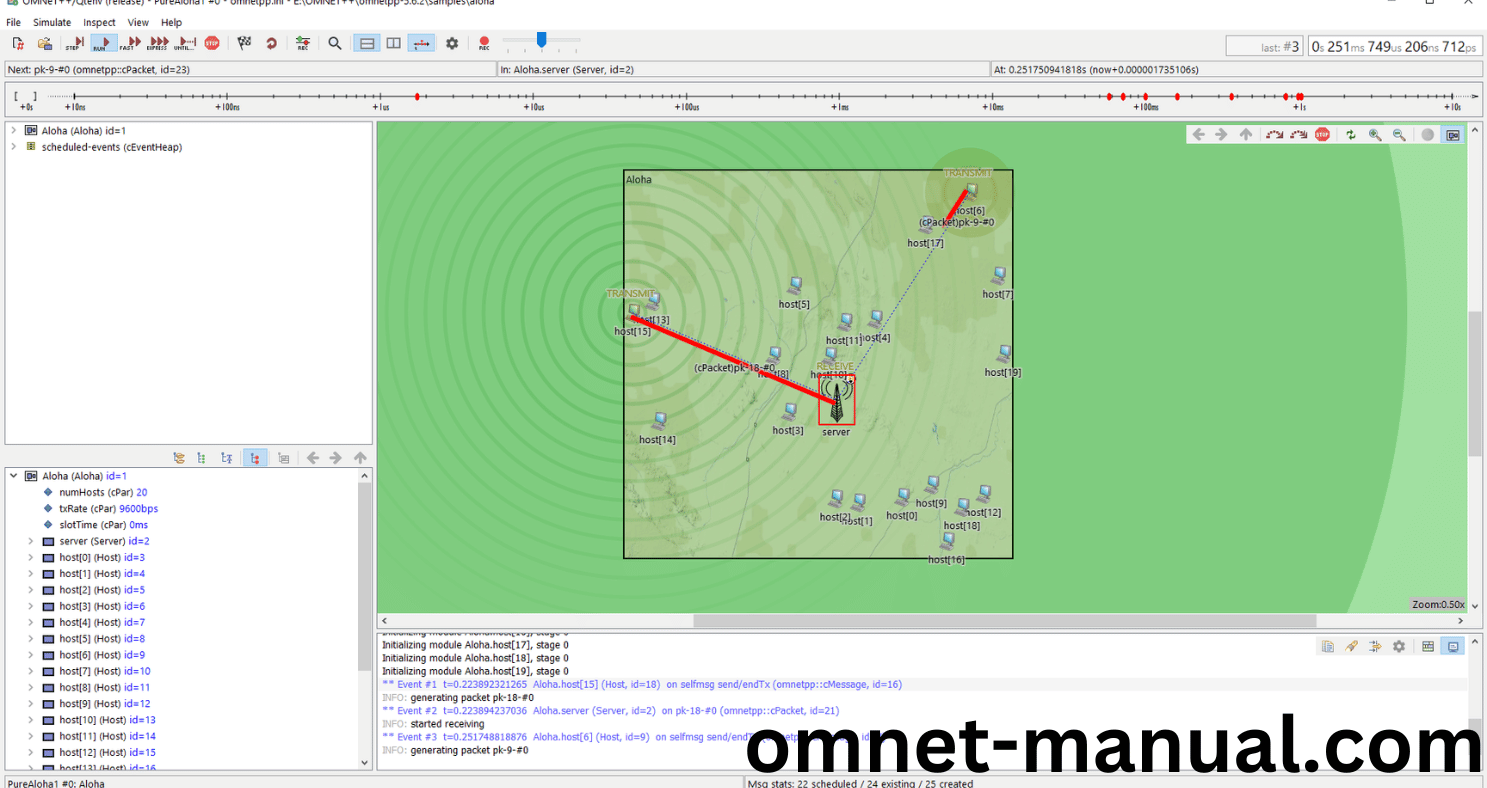Click canvas toolbar back arrow
Screen dimensions: 1487x788
coord(1198,134)
